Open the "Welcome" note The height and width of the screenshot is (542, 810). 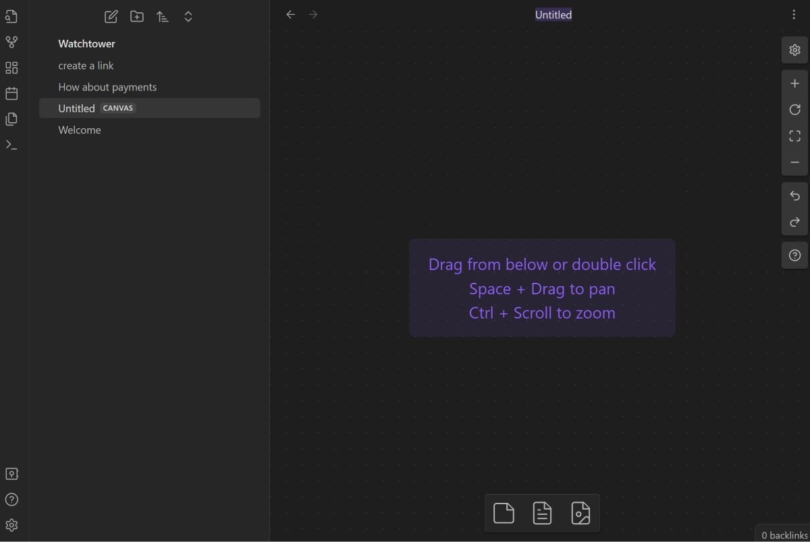point(79,130)
